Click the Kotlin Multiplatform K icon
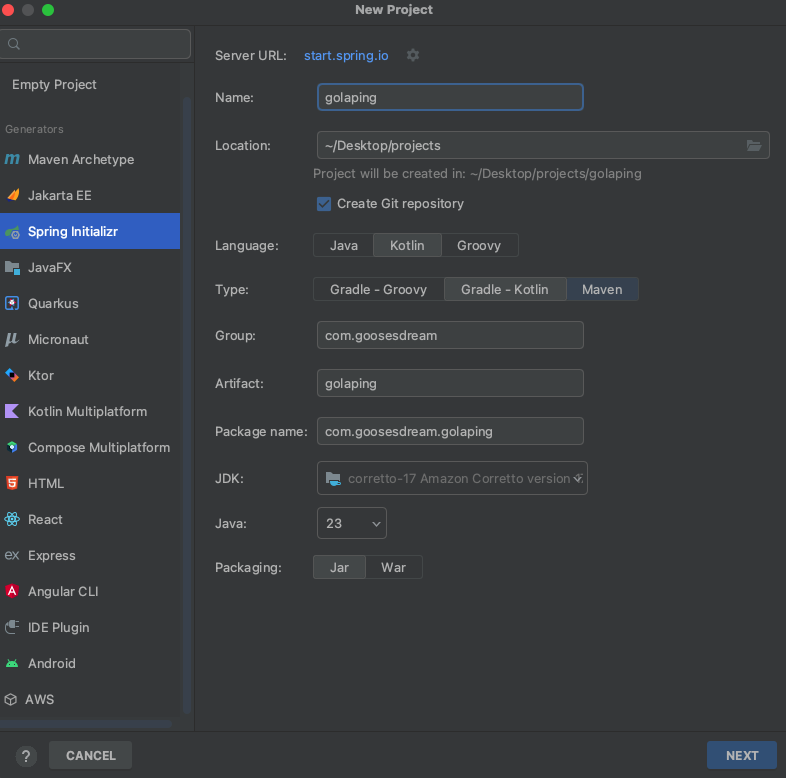 (x=12, y=412)
